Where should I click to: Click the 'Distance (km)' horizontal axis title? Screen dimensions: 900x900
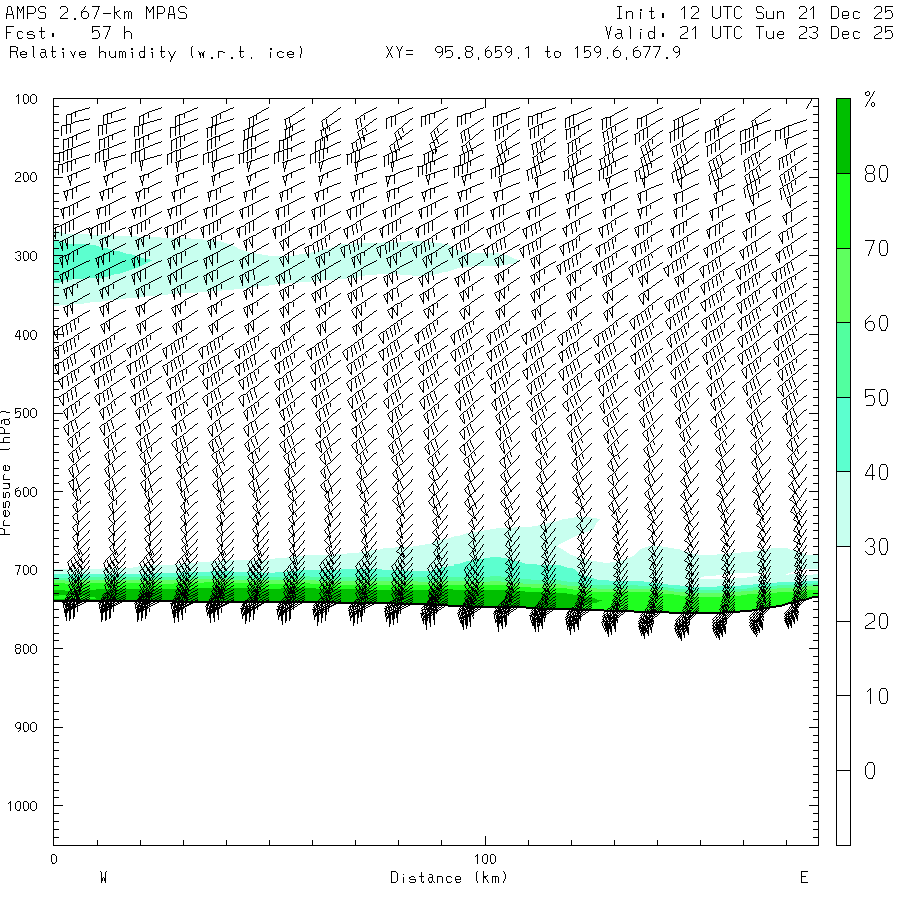(x=449, y=878)
